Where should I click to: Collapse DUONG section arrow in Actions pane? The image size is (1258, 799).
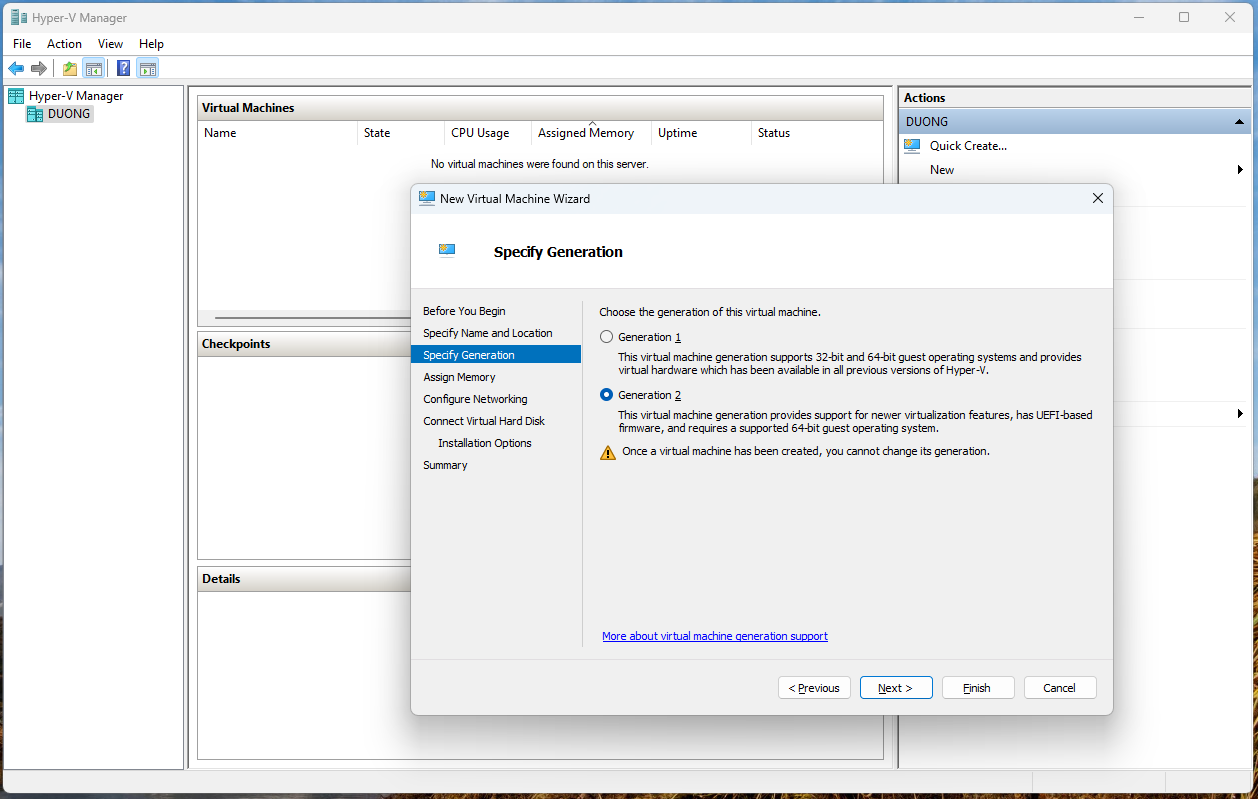1240,122
